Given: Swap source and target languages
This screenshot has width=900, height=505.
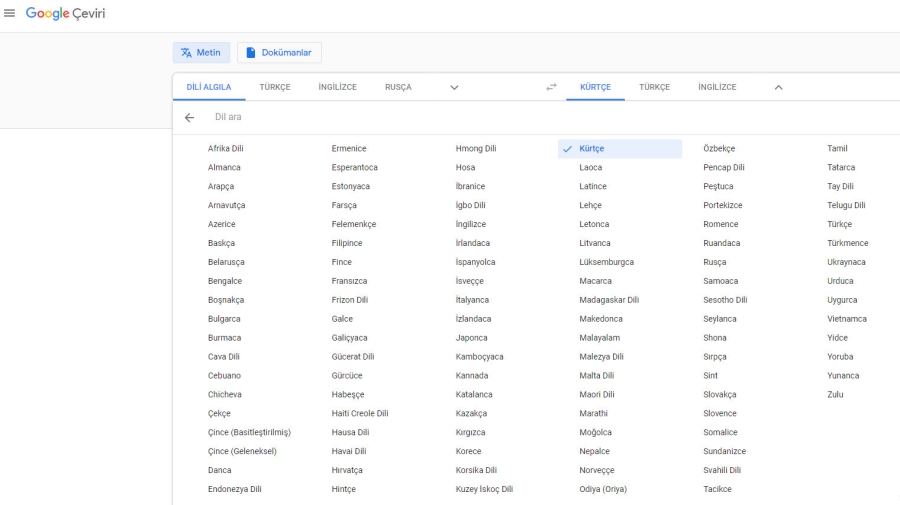Looking at the screenshot, I should [x=551, y=87].
